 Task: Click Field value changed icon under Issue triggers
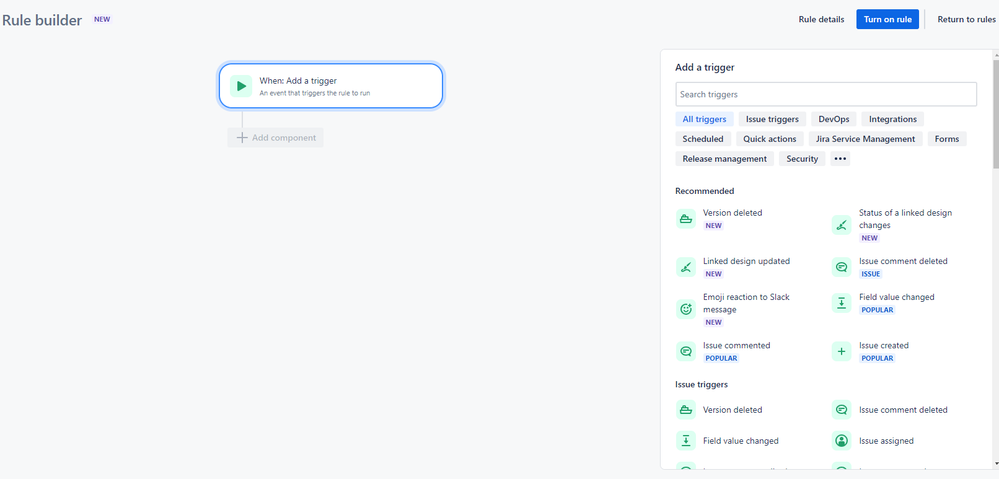(x=686, y=440)
